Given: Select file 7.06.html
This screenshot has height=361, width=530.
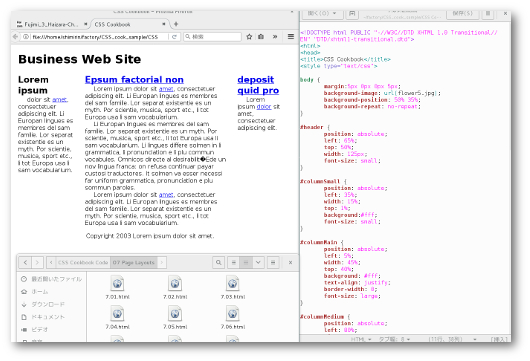Looking at the screenshot, I should 233,317.
